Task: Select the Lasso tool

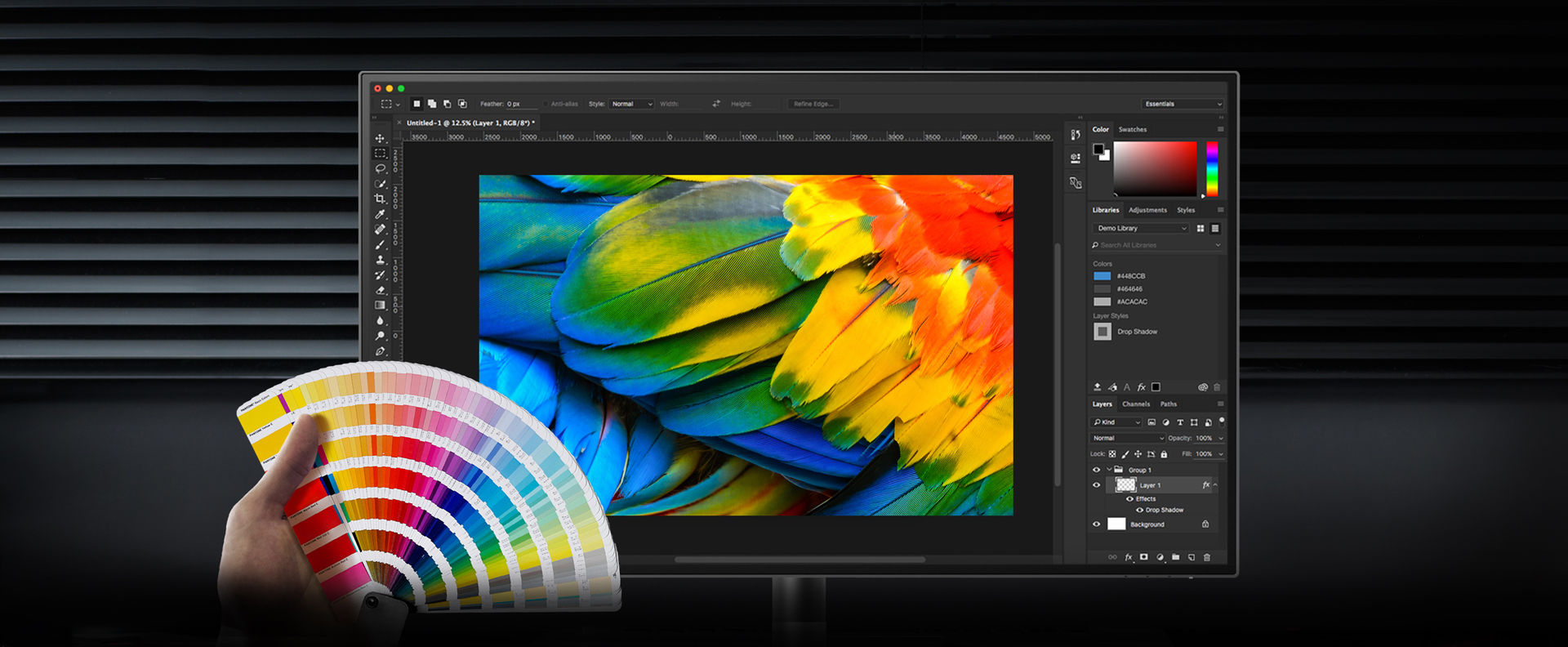Action: click(x=380, y=168)
